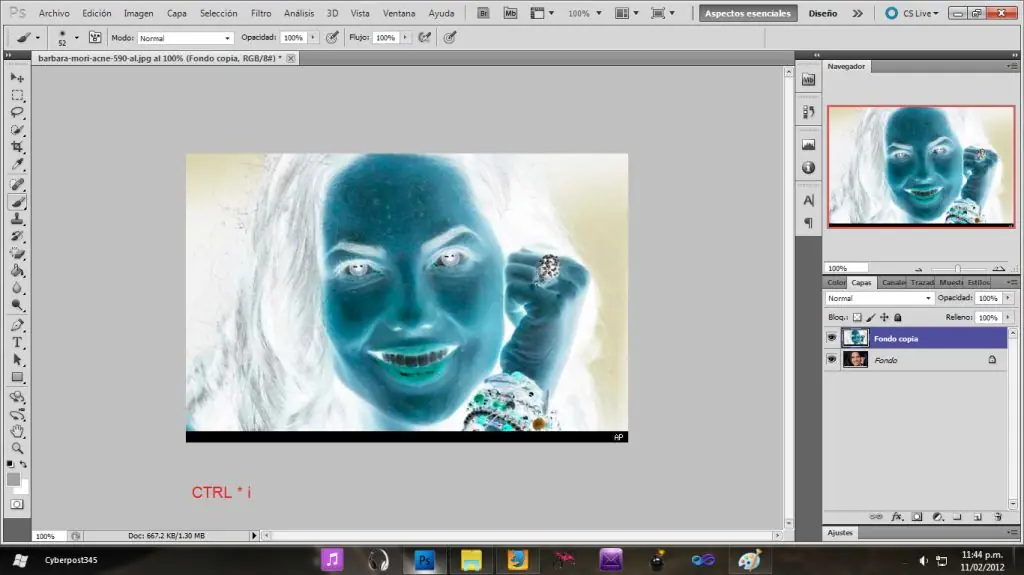Screen dimensions: 1024x575
Task: Delete layer using the trash icon
Action: coord(998,517)
